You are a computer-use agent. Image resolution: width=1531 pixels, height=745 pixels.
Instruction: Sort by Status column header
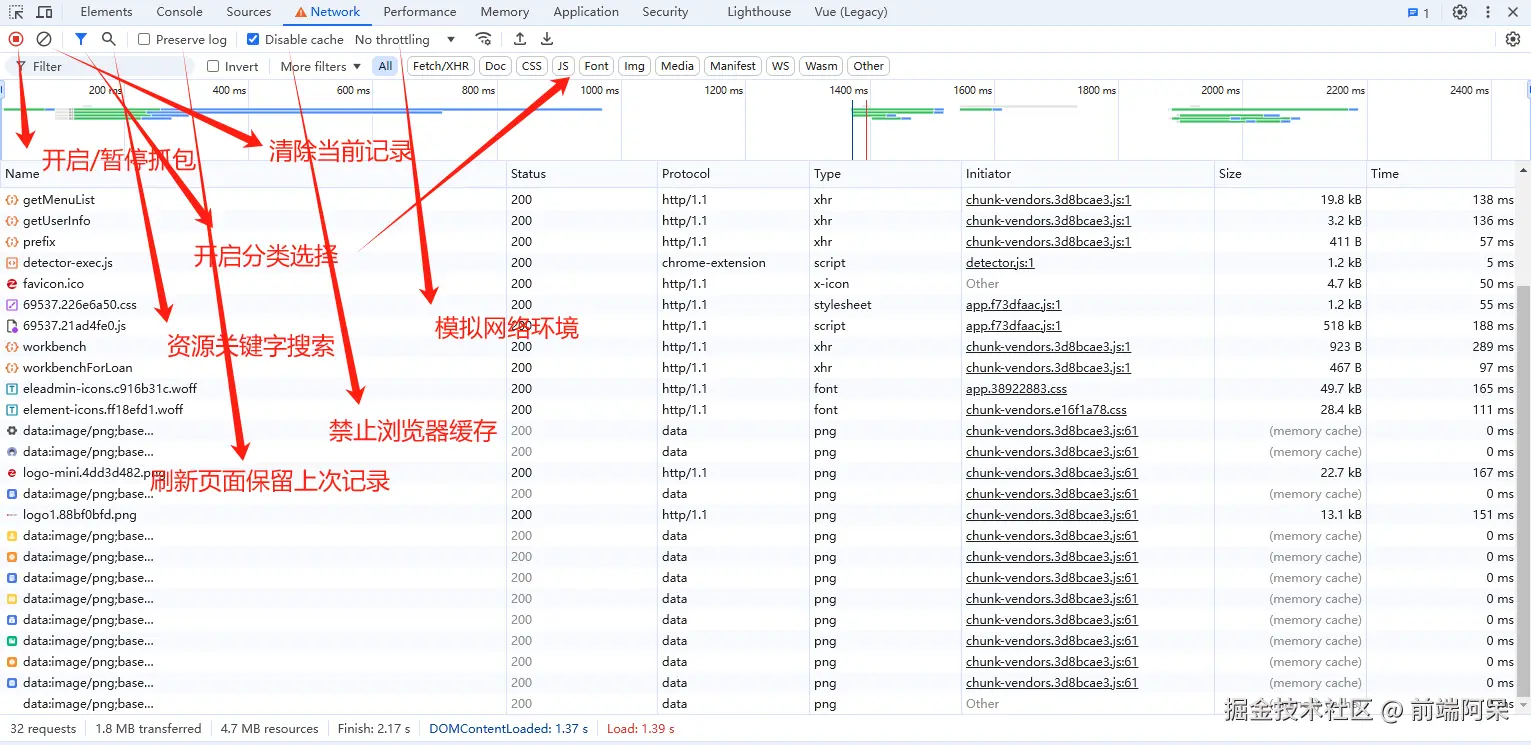click(x=582, y=173)
